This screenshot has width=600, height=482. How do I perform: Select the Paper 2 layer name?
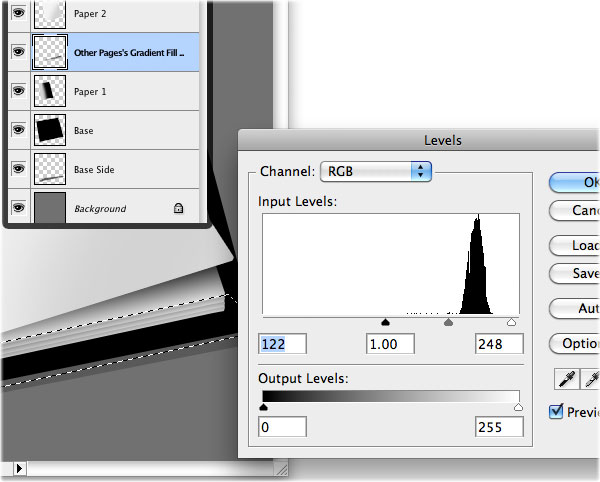tap(90, 14)
